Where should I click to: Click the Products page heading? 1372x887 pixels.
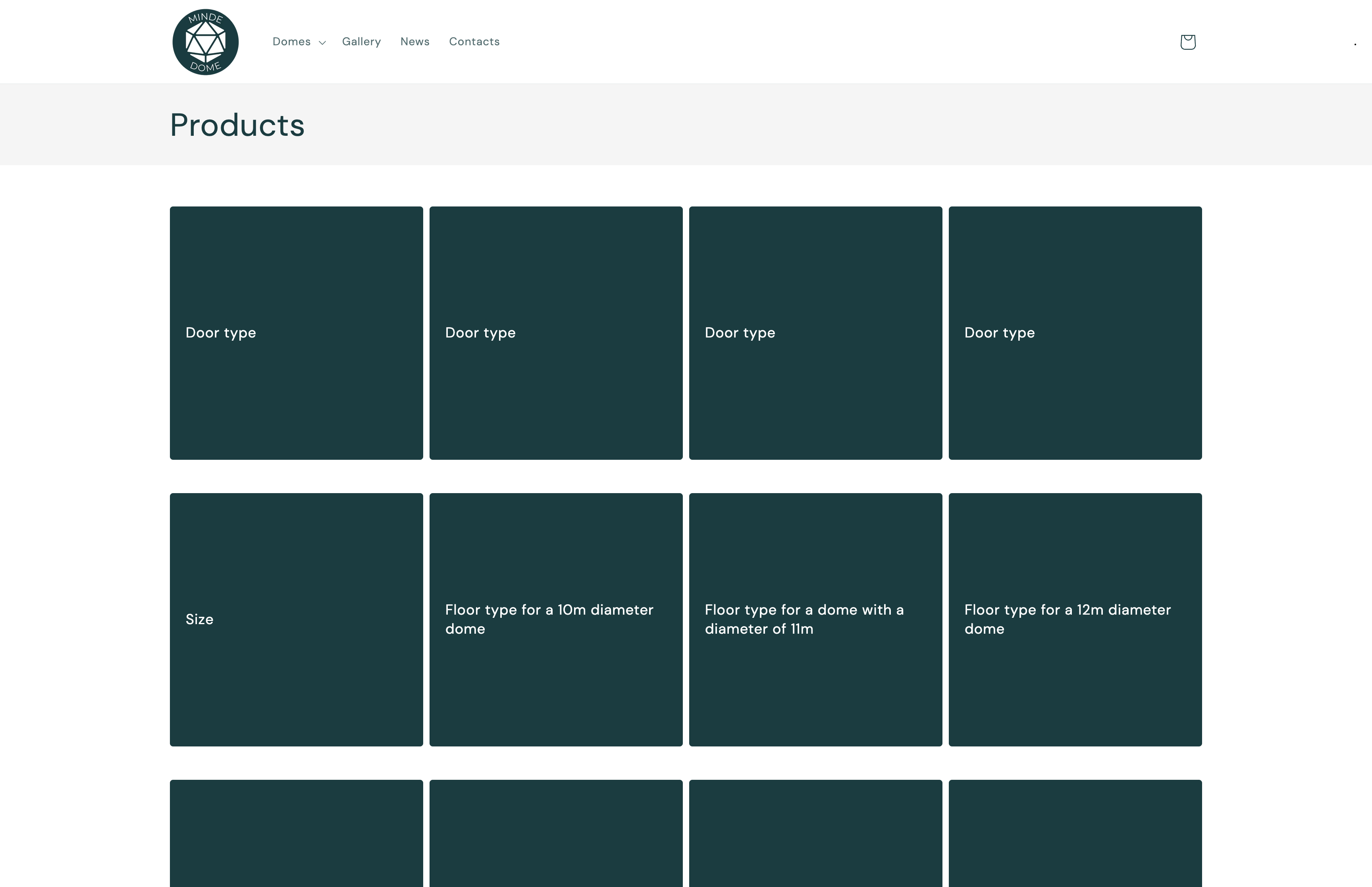tap(237, 124)
